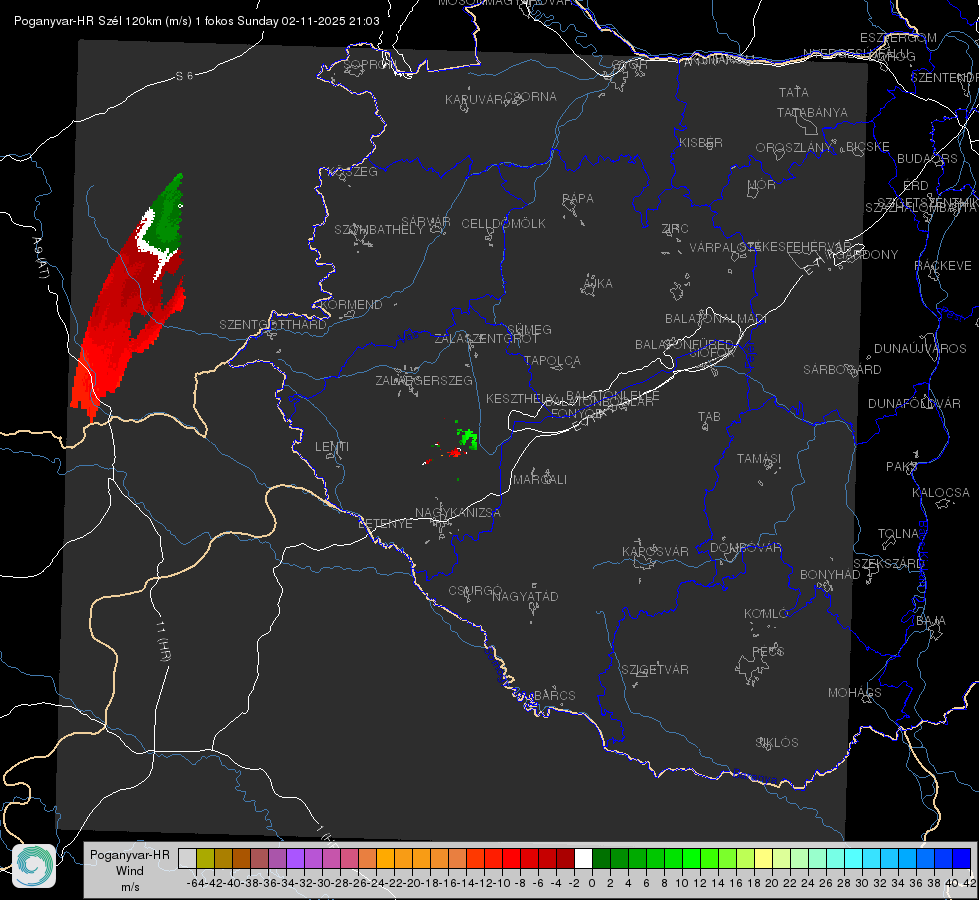Screen dimensions: 979x900
Task: Click the BALATONALMÁDI label
Action: click(716, 319)
